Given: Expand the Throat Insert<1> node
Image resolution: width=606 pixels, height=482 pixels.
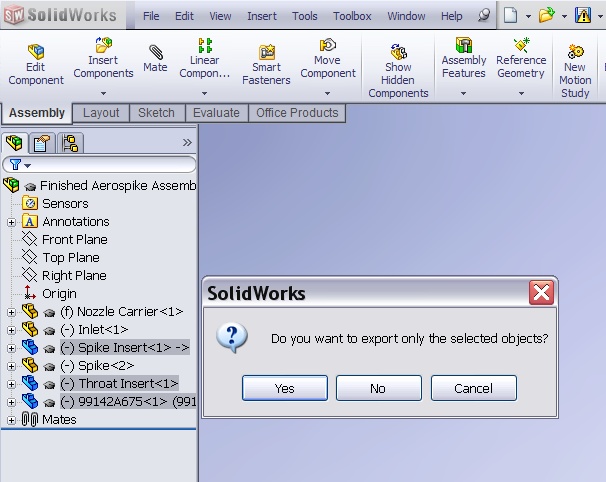Looking at the screenshot, I should click(x=11, y=384).
